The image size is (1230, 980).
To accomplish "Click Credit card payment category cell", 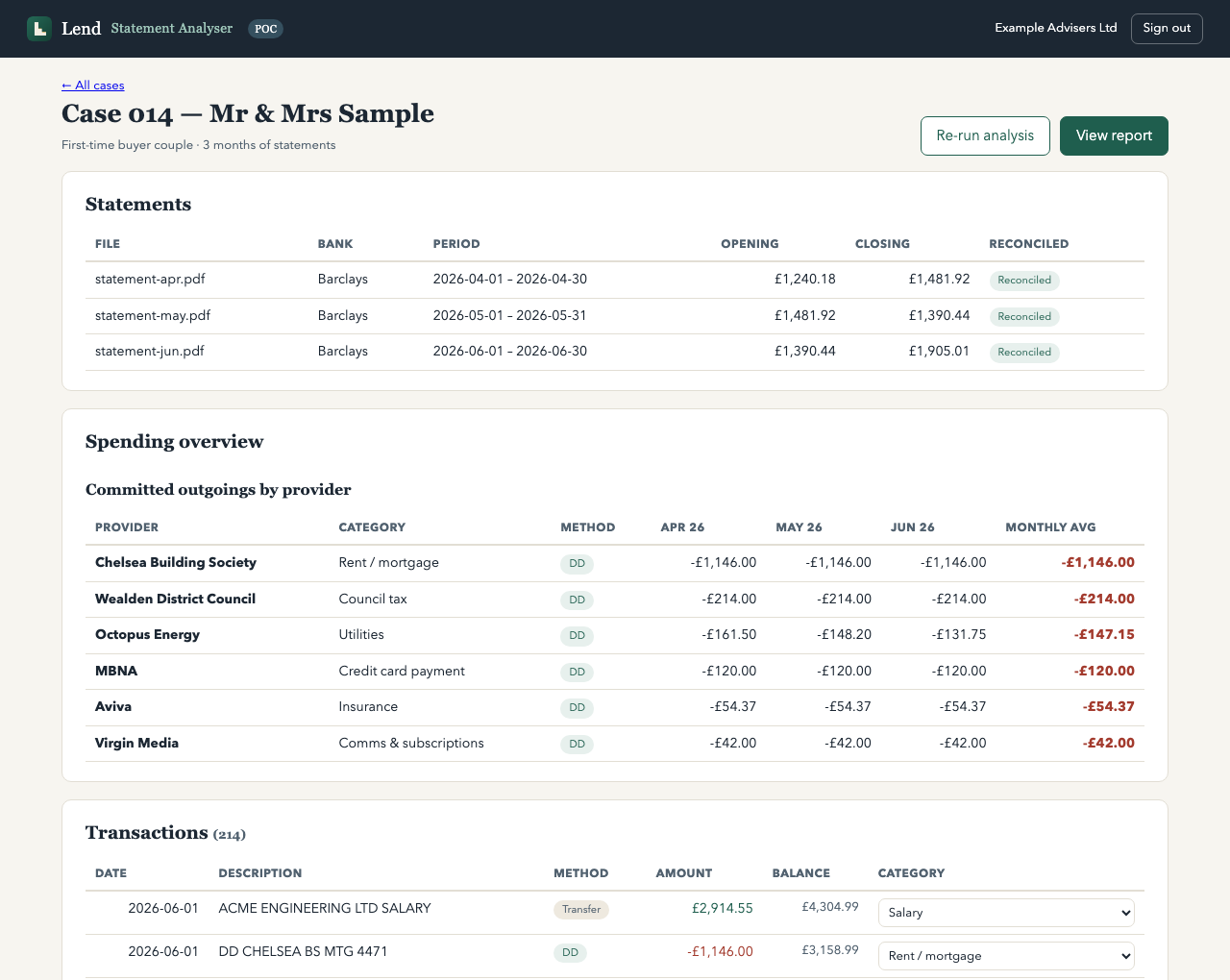I will click(x=402, y=671).
